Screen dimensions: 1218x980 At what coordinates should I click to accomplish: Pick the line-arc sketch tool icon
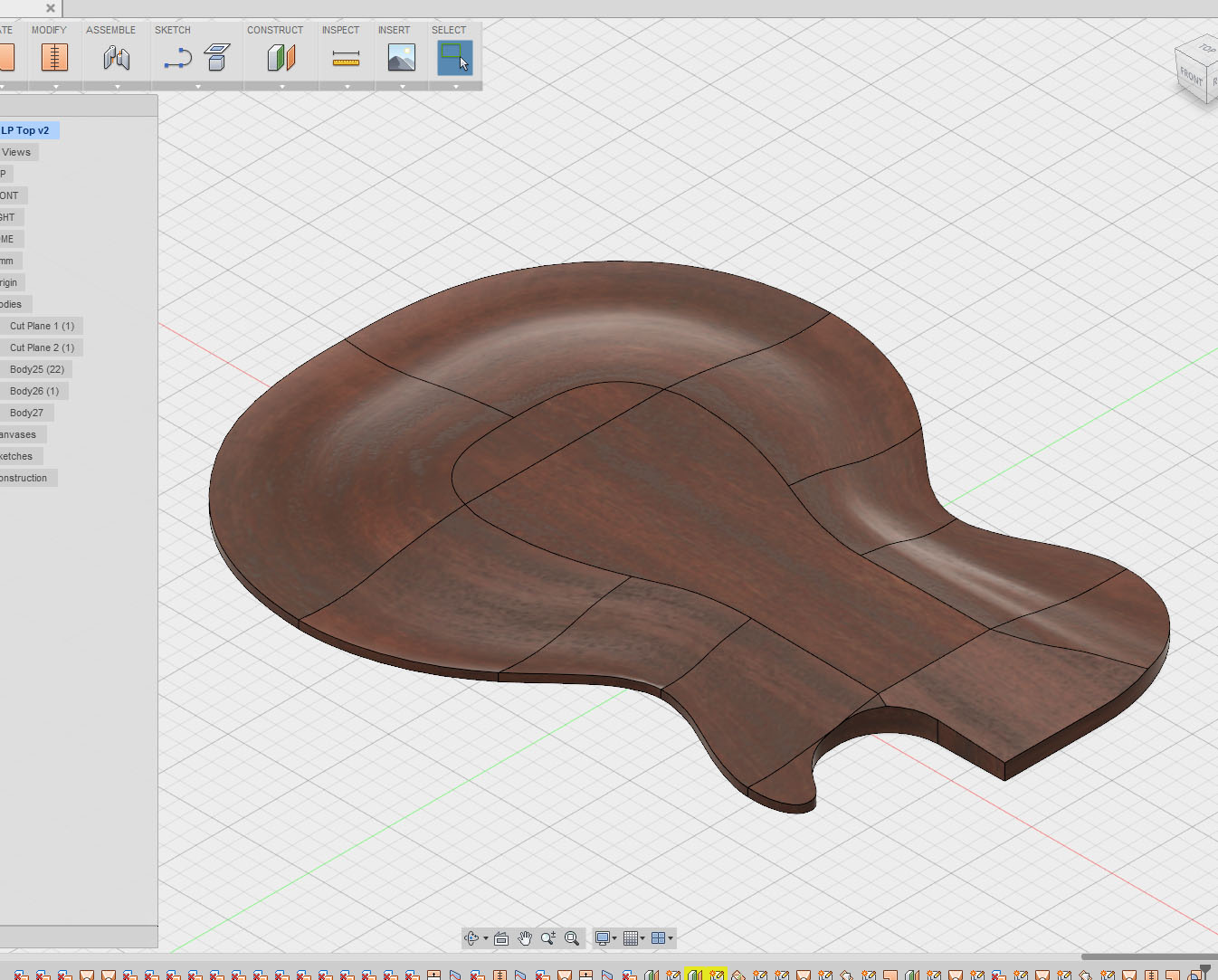click(177, 59)
